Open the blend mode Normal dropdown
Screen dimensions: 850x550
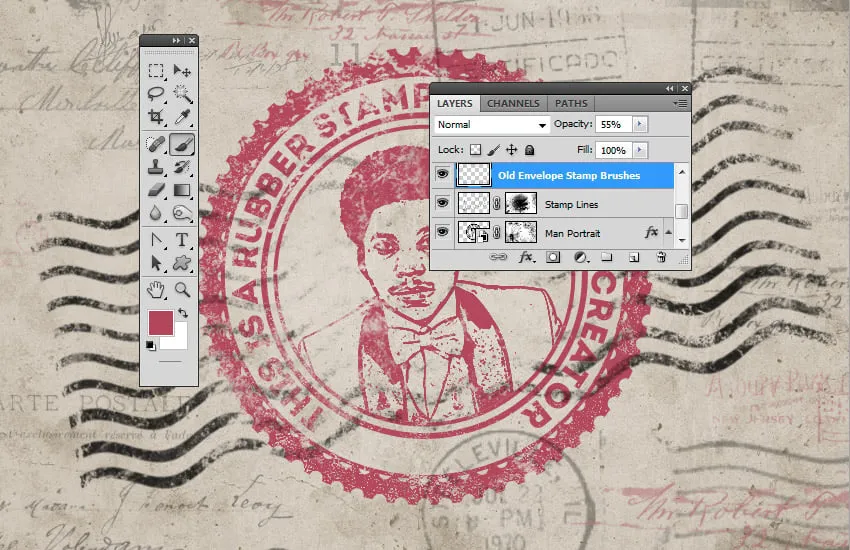pyautogui.click(x=493, y=125)
